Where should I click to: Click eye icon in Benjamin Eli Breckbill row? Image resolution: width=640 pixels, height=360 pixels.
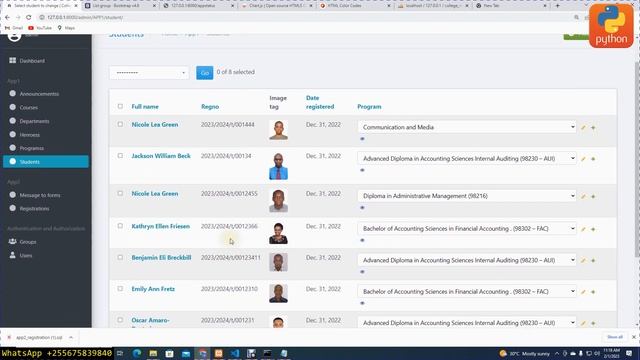362,272
